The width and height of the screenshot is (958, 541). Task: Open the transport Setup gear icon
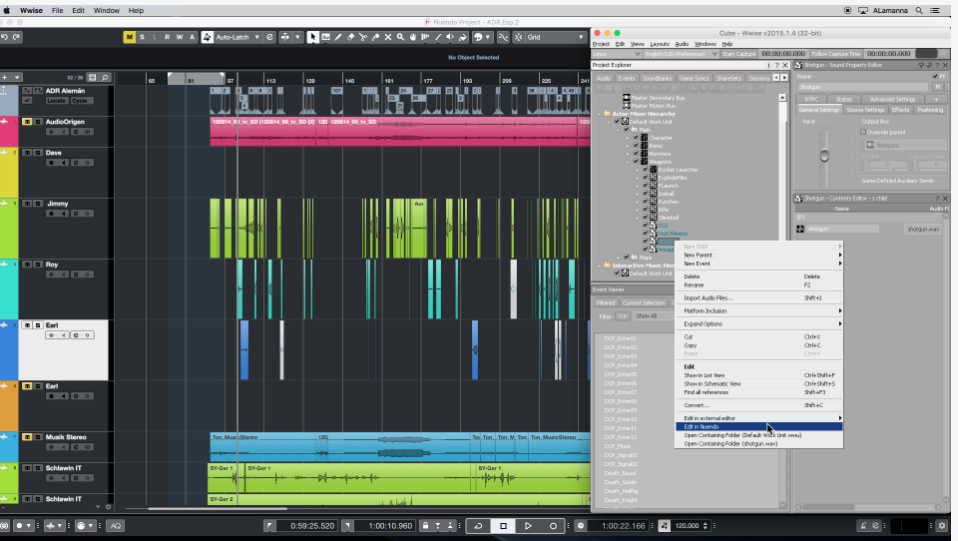[942, 526]
